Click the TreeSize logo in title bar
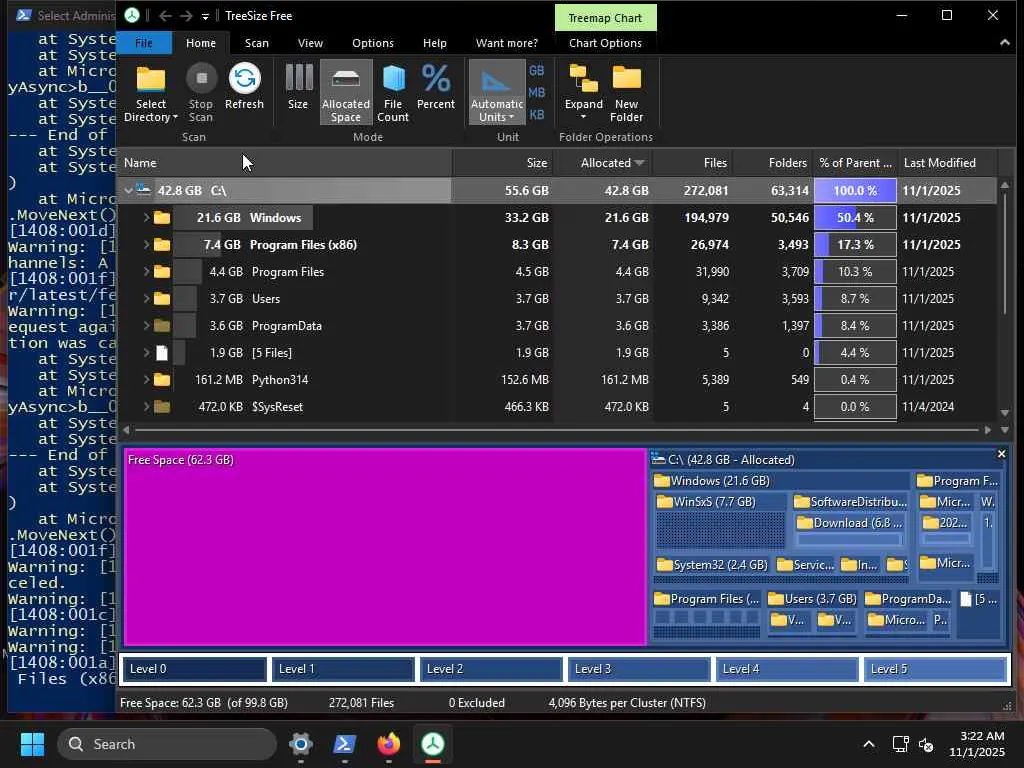 coord(133,16)
